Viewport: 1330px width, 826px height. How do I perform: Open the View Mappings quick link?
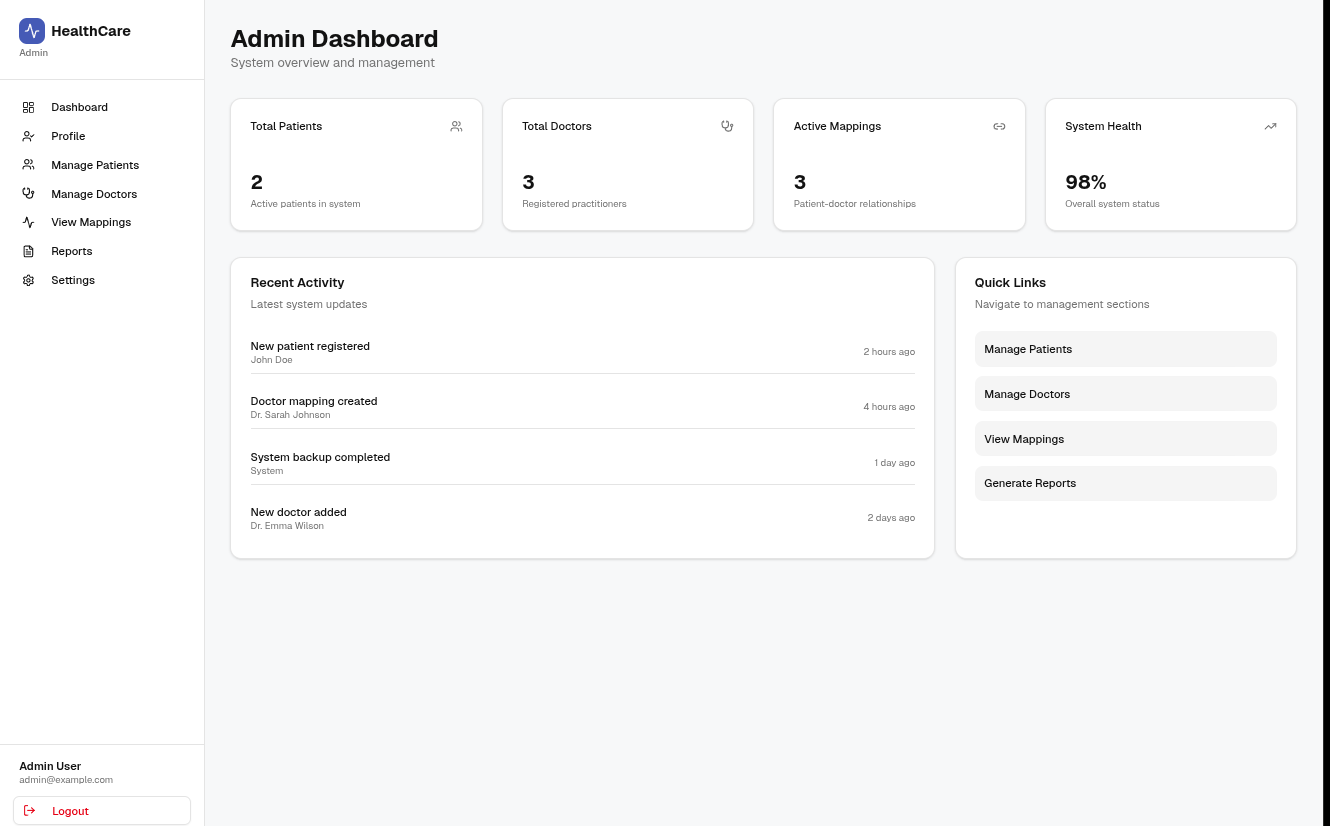pyautogui.click(x=1125, y=438)
